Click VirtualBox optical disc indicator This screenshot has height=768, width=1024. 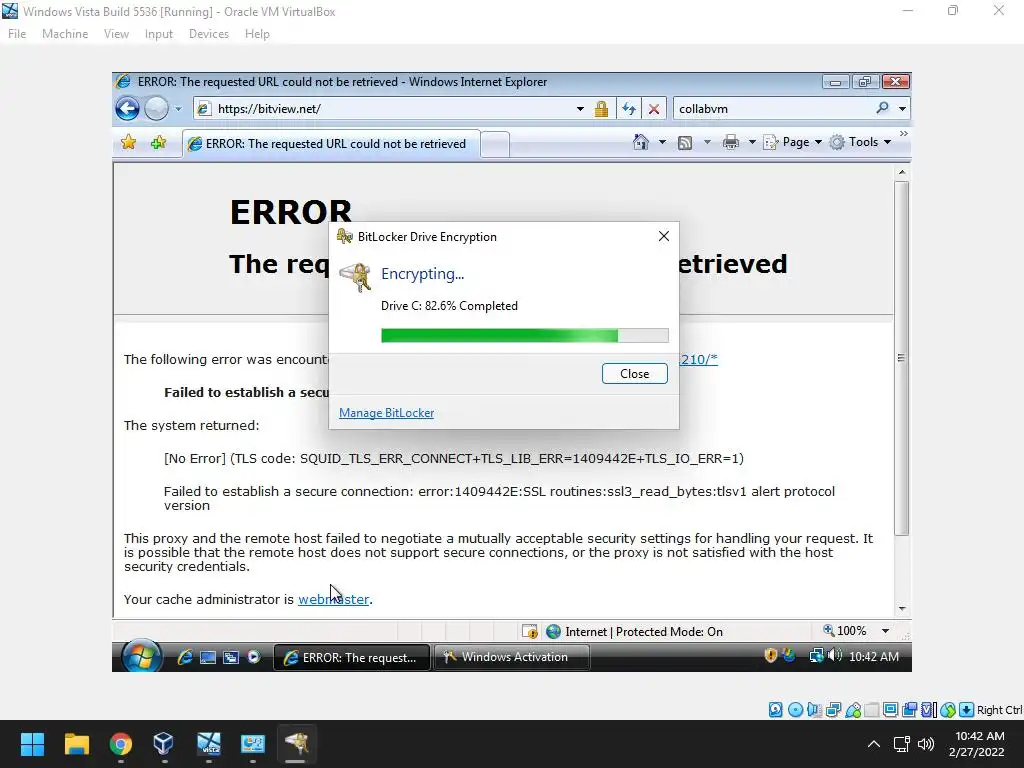(795, 710)
